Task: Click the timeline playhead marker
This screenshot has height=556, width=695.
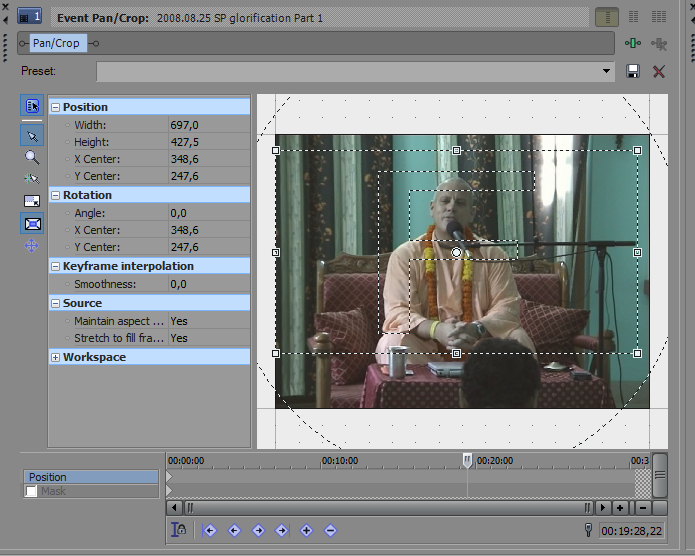Action: point(467,460)
